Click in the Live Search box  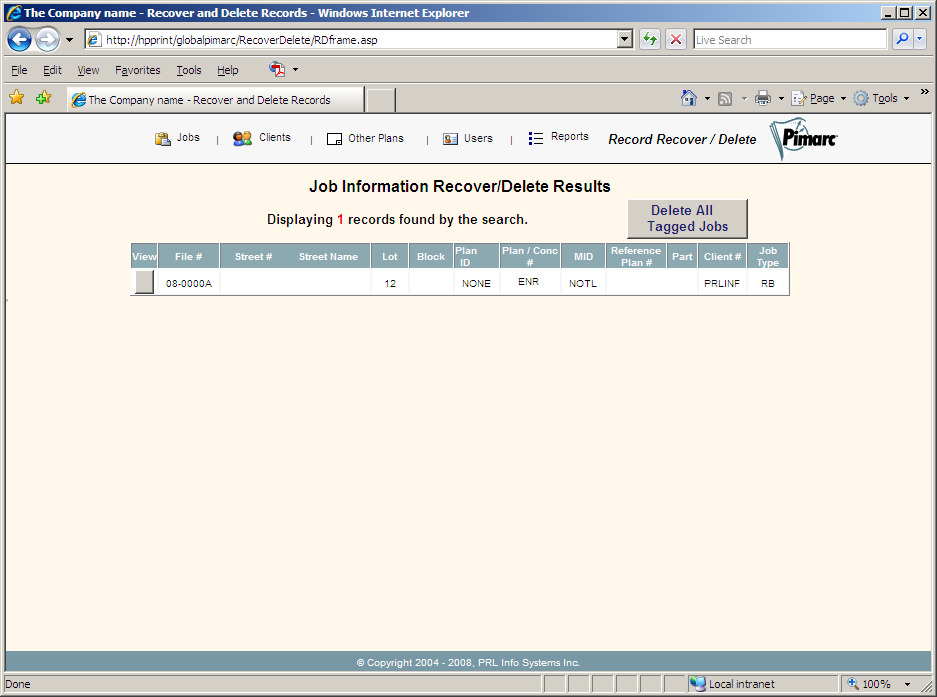point(789,40)
